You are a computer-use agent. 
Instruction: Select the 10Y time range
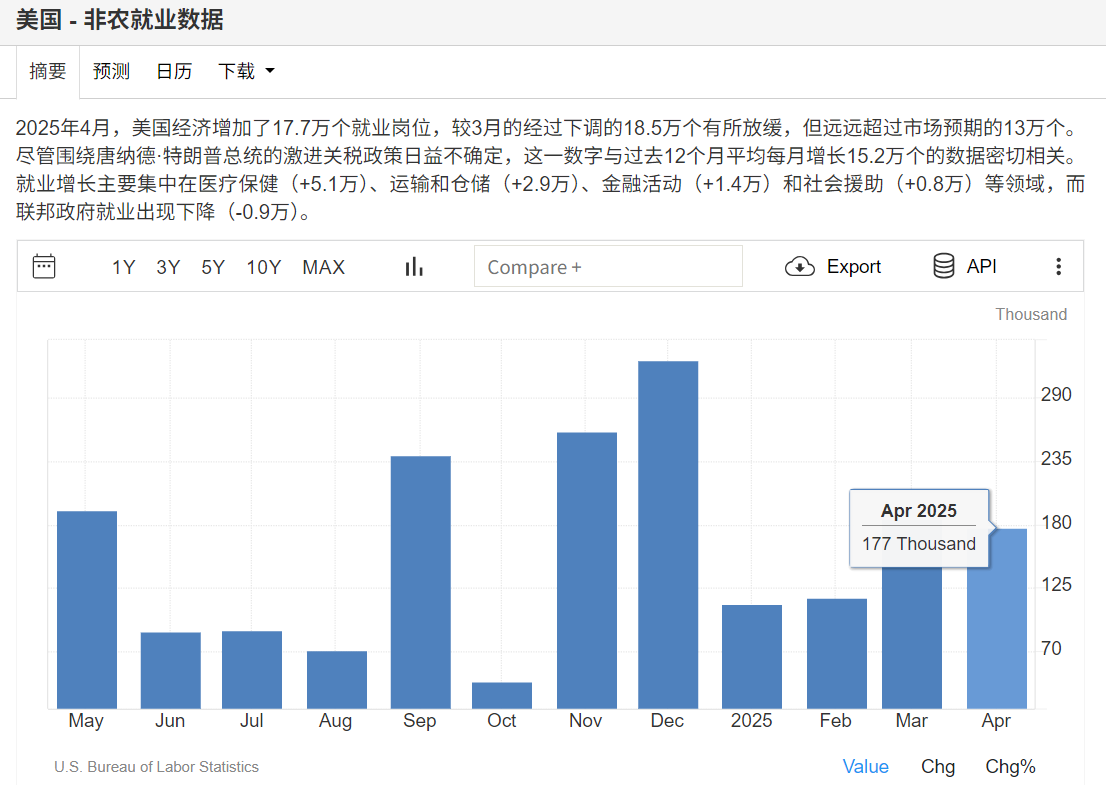coord(263,267)
